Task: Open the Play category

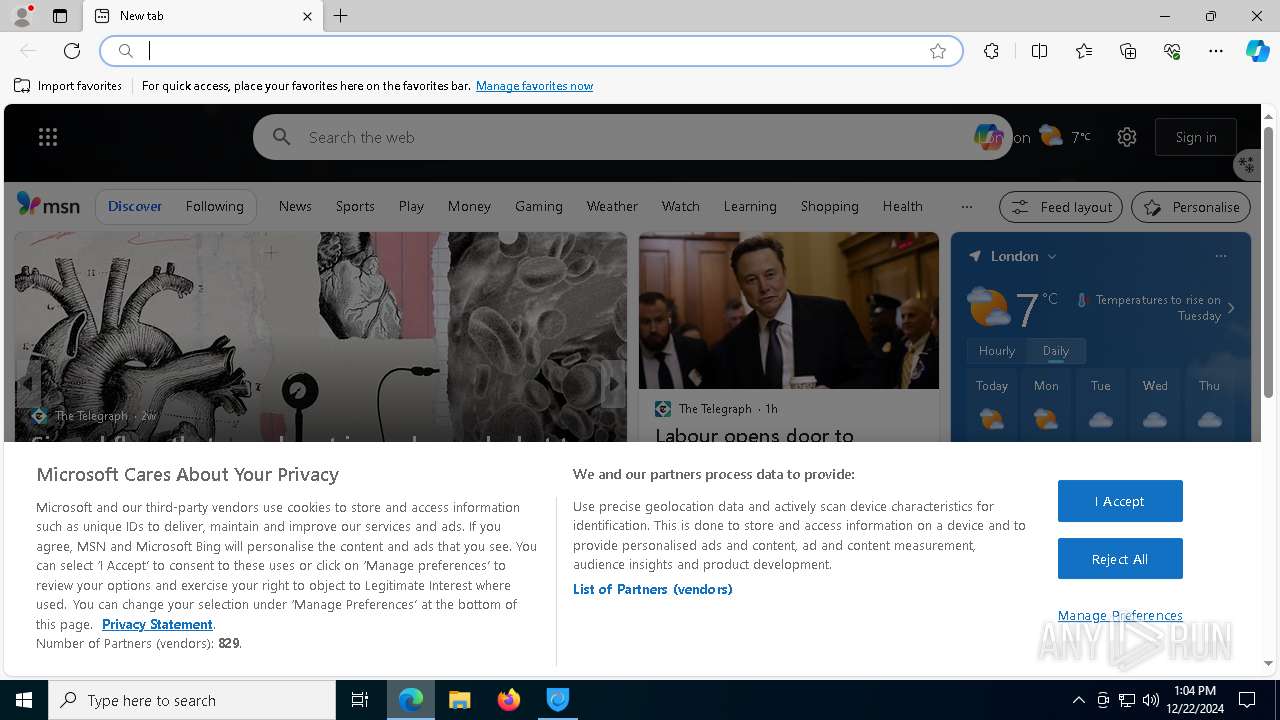Action: pyautogui.click(x=411, y=206)
